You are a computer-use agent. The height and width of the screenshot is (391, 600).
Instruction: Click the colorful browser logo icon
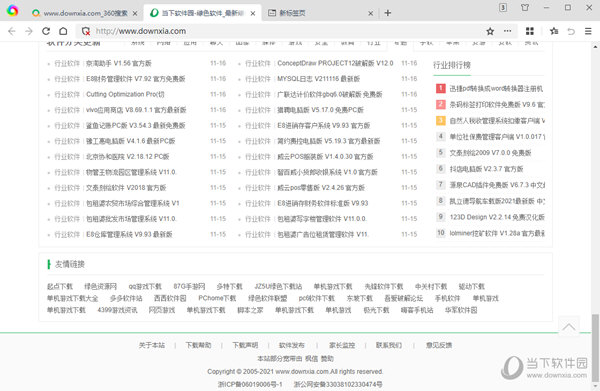coord(13,11)
